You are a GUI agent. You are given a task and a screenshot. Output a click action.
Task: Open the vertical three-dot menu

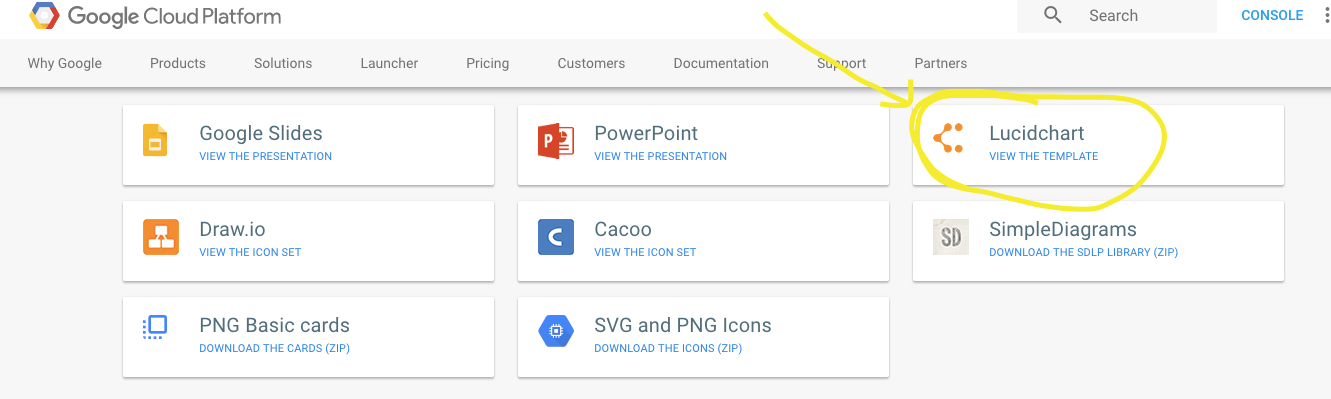[x=1327, y=15]
